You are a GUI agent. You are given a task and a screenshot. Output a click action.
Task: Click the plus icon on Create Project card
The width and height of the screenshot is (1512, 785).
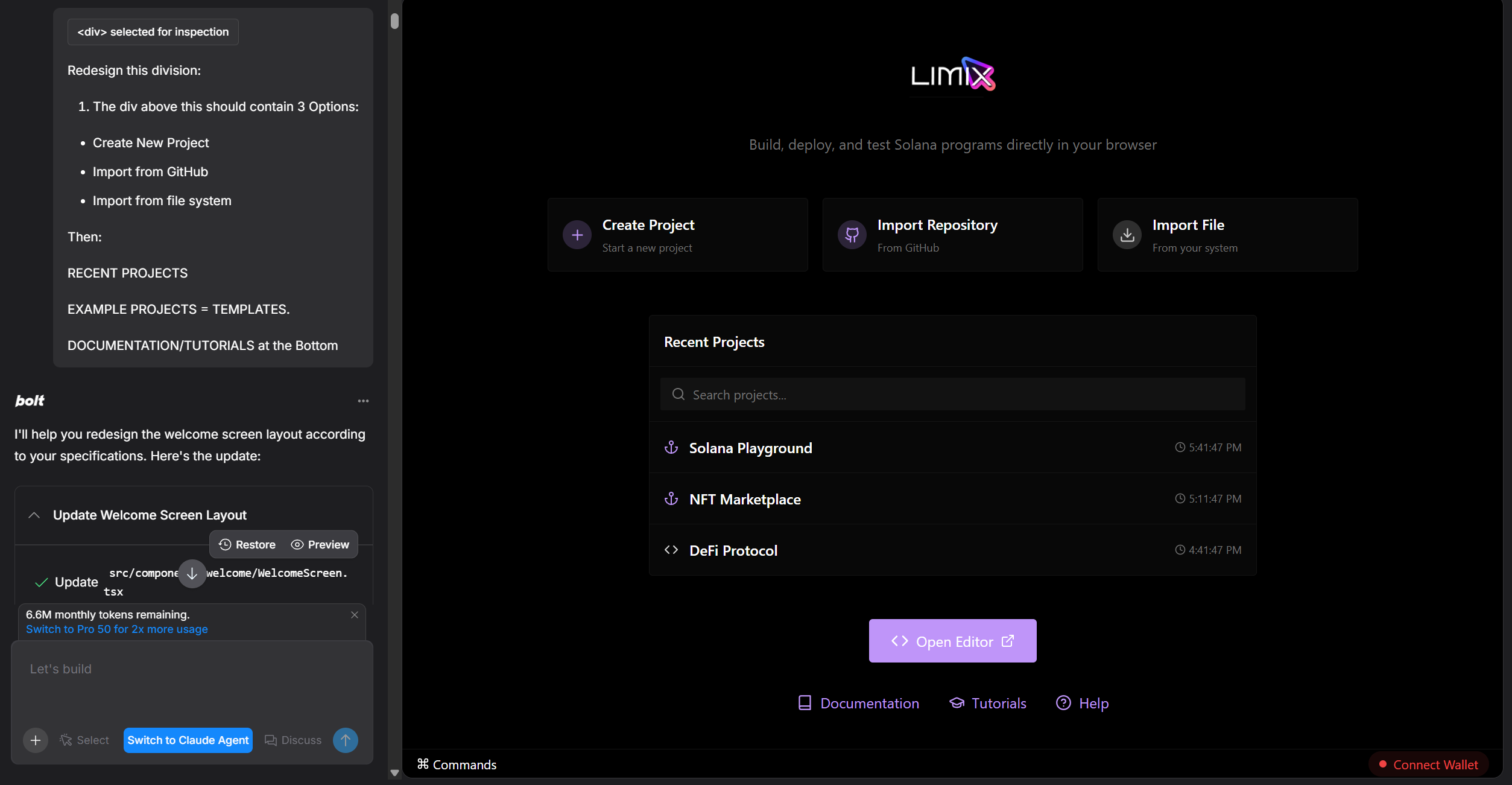coord(577,235)
